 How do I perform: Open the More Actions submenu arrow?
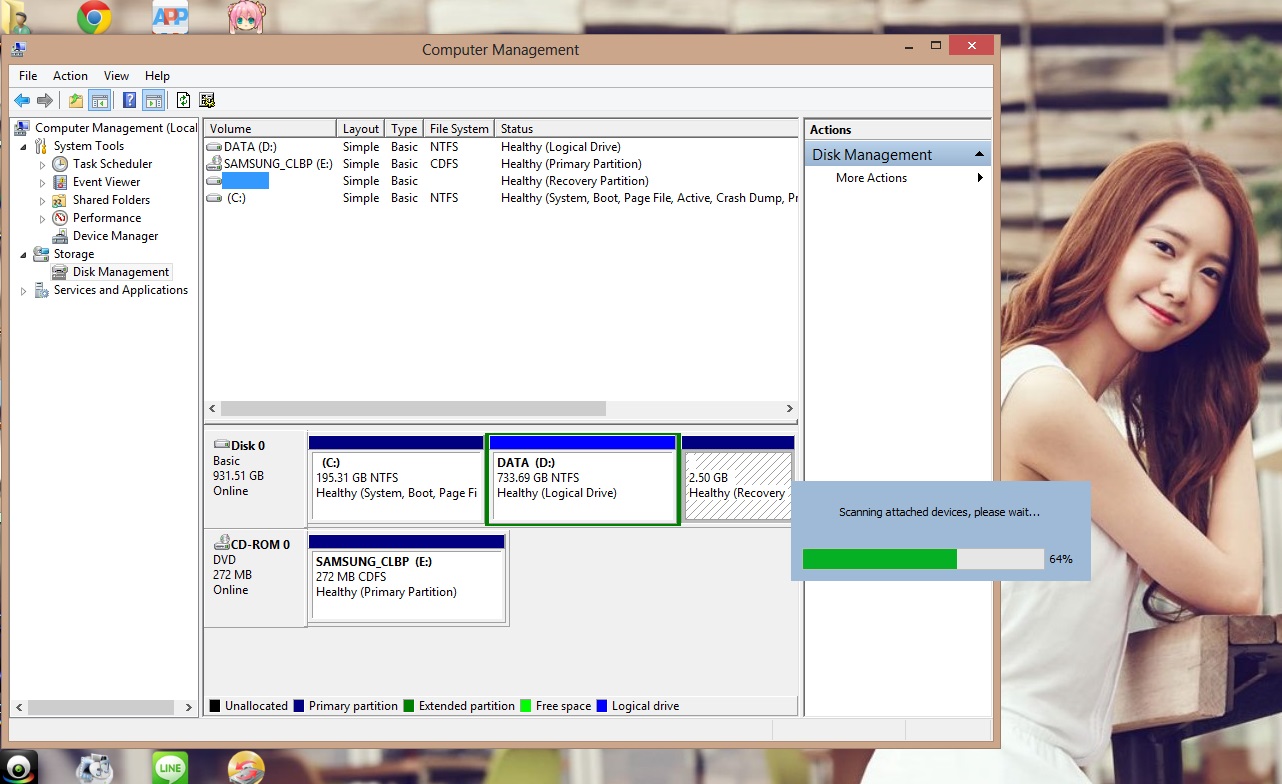coord(980,178)
